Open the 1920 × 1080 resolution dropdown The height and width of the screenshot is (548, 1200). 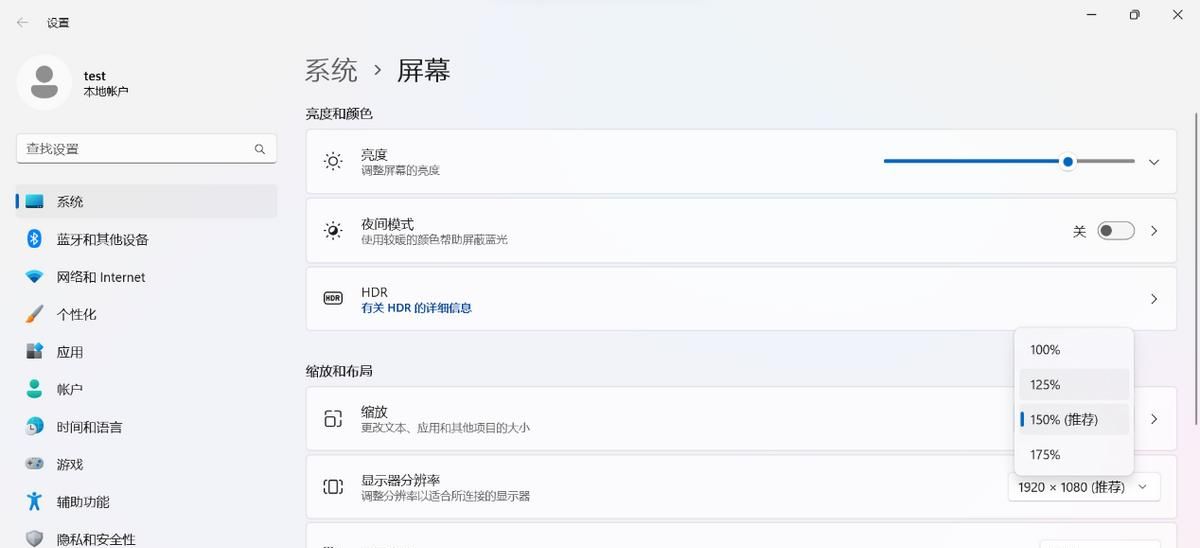tap(1085, 487)
